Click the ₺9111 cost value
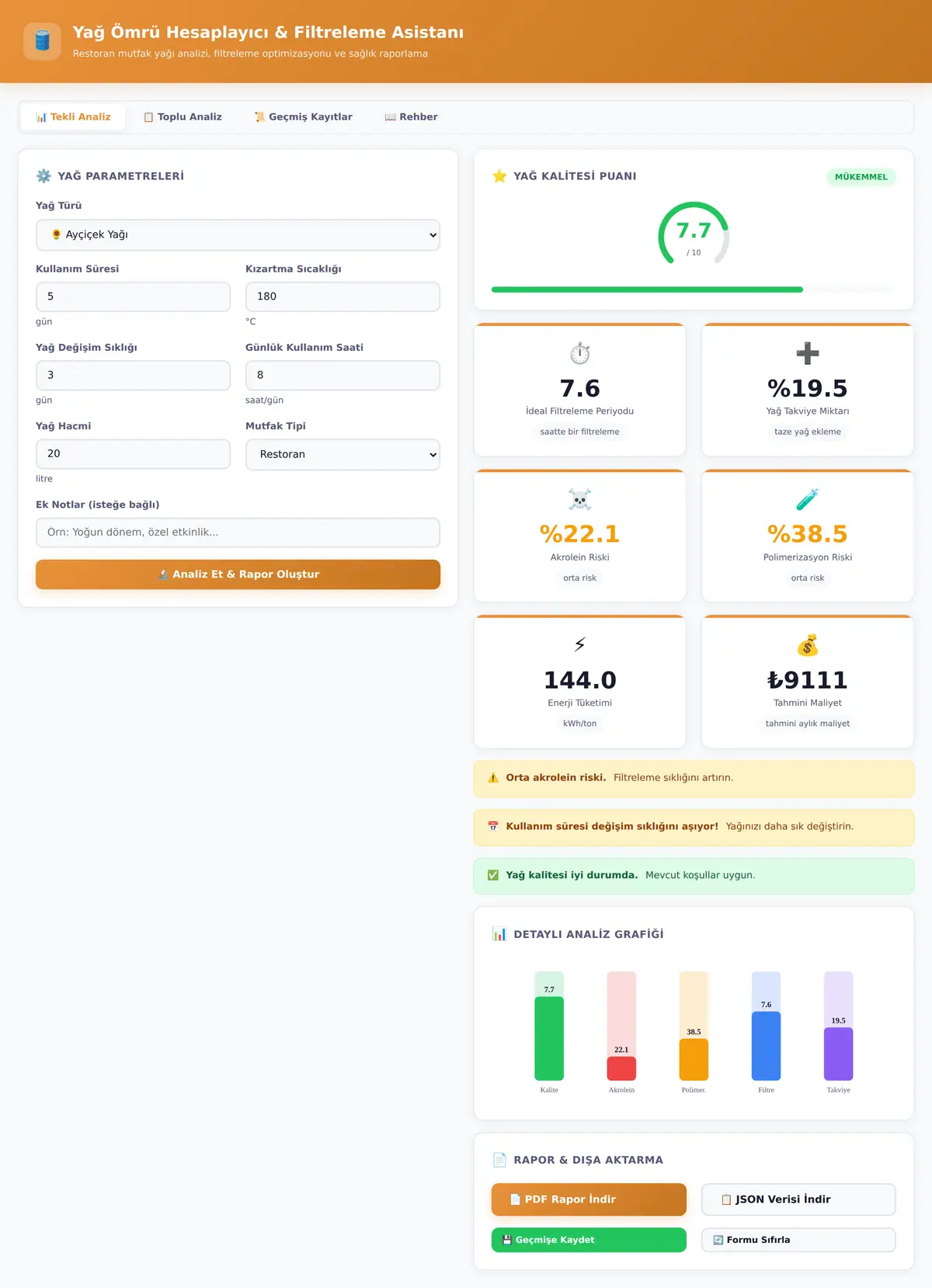Viewport: 932px width, 1288px height. point(808,680)
